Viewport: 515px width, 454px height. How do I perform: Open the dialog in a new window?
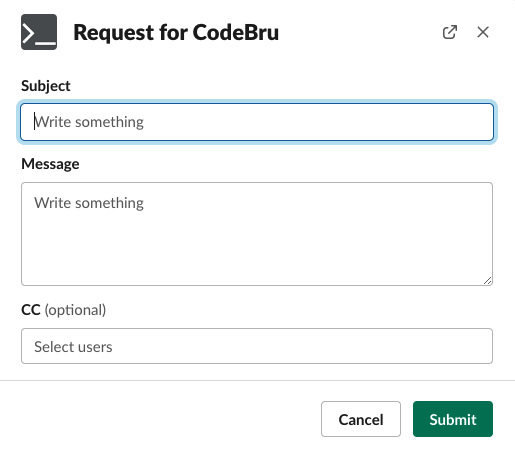click(450, 32)
